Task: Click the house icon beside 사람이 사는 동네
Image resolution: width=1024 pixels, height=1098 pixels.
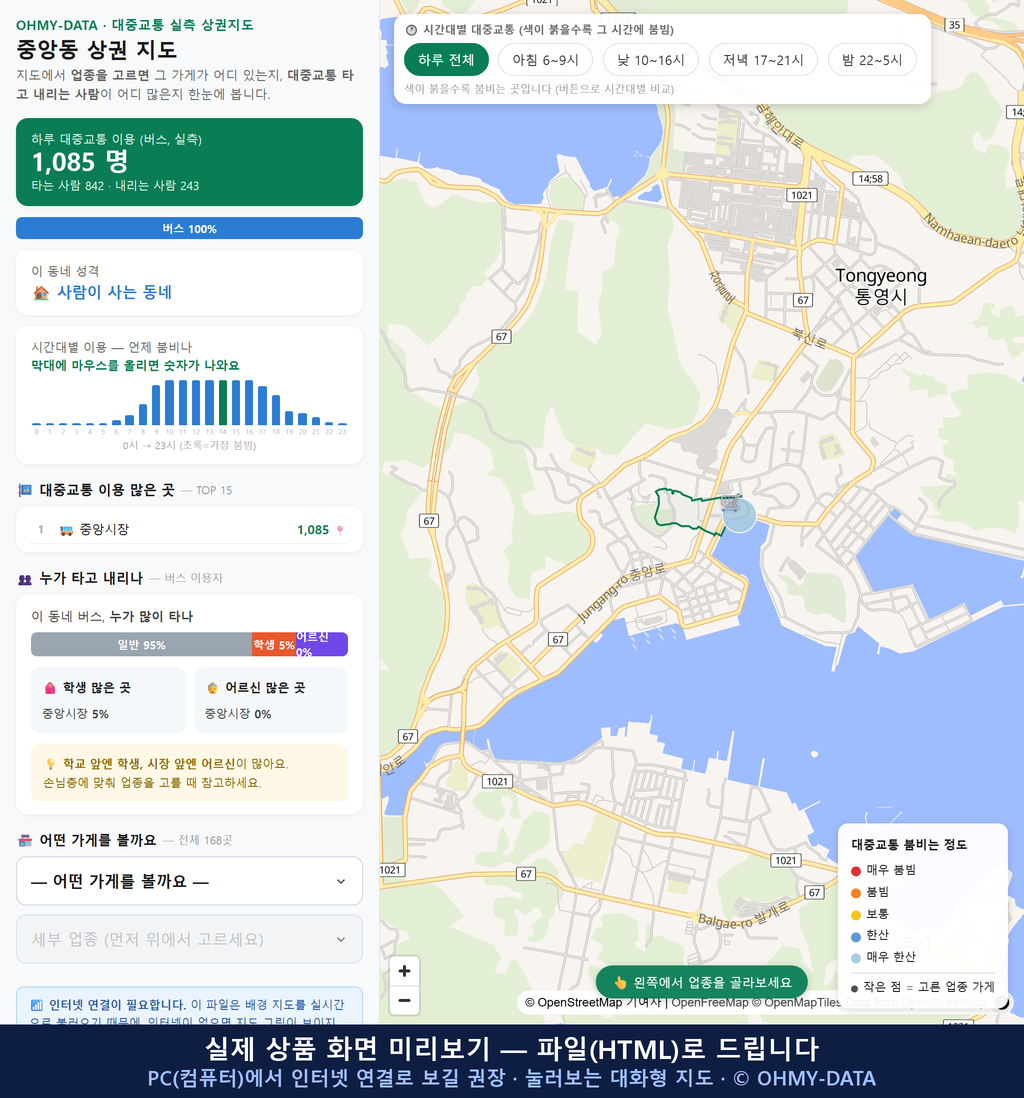Action: coord(41,293)
